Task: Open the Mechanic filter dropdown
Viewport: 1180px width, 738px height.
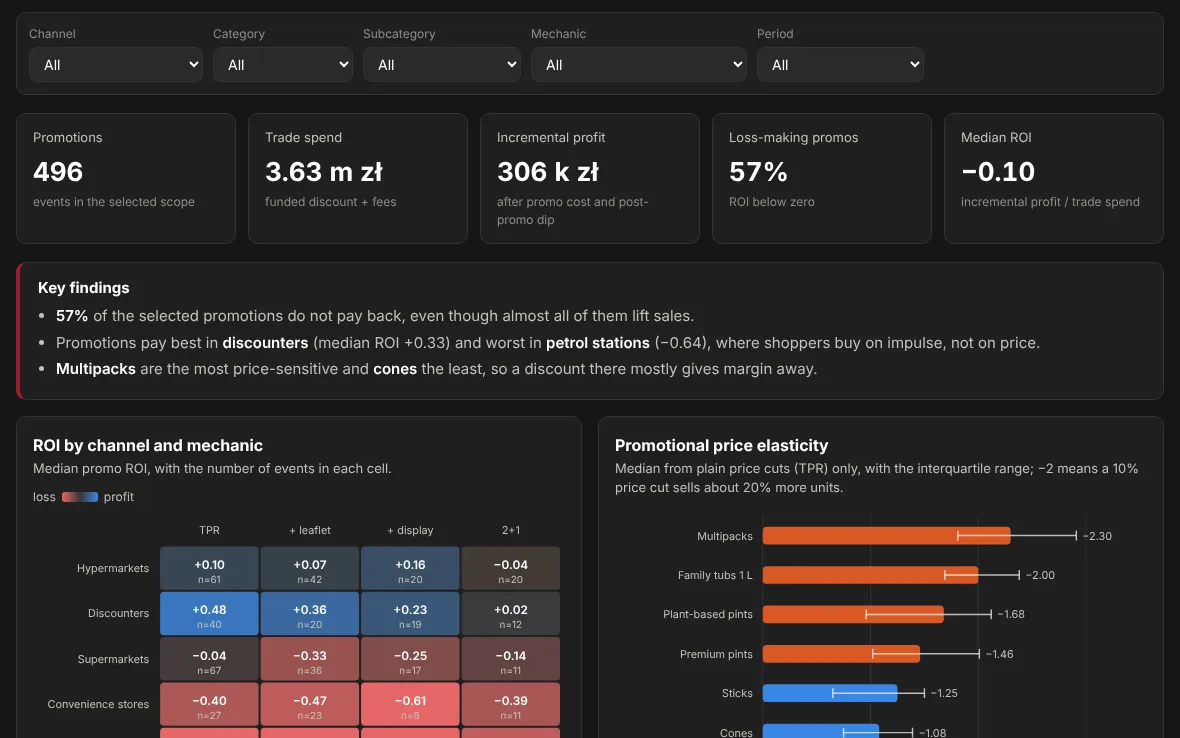Action: (x=638, y=65)
